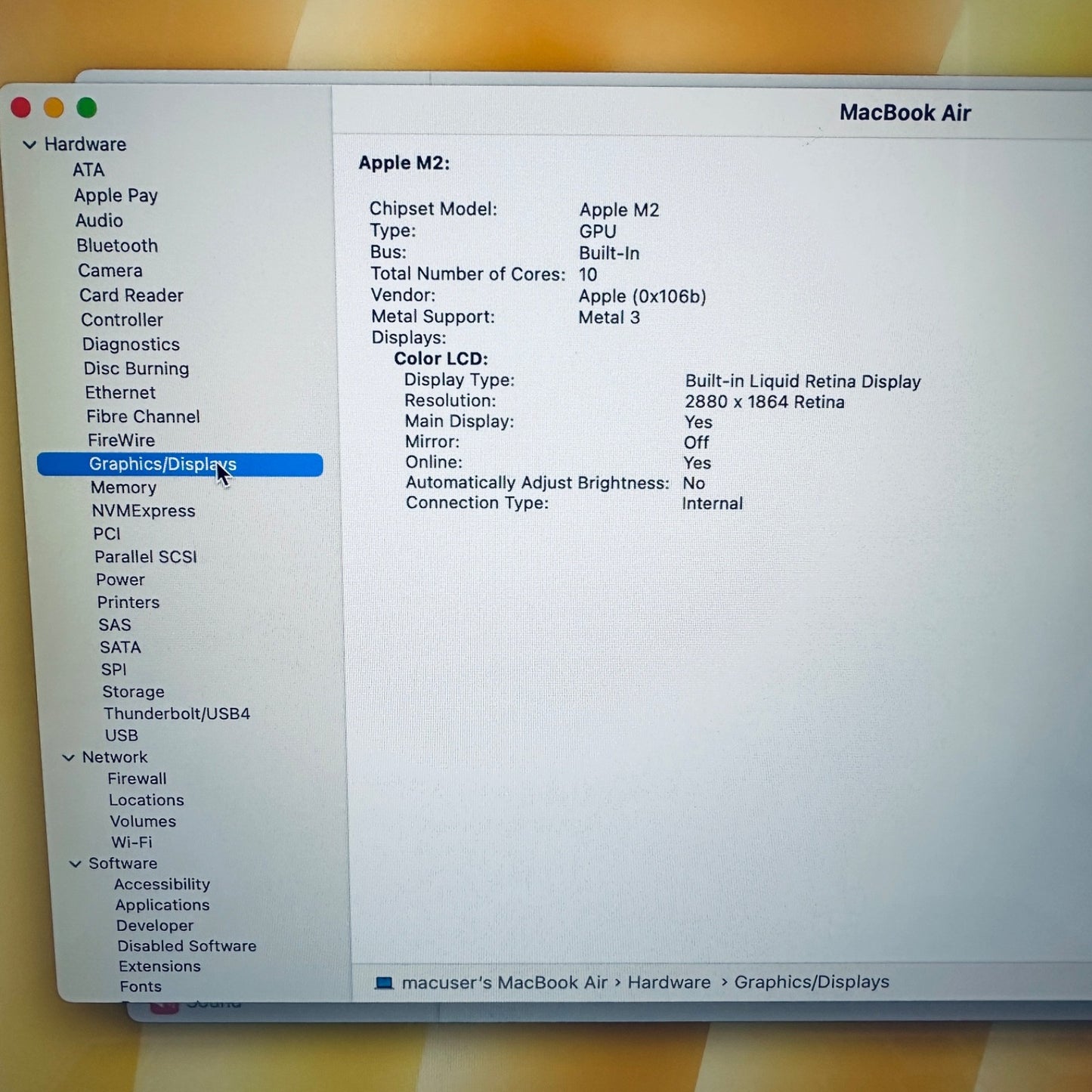Select Wi-Fi under Network
Image resolution: width=1092 pixels, height=1092 pixels.
[131, 842]
